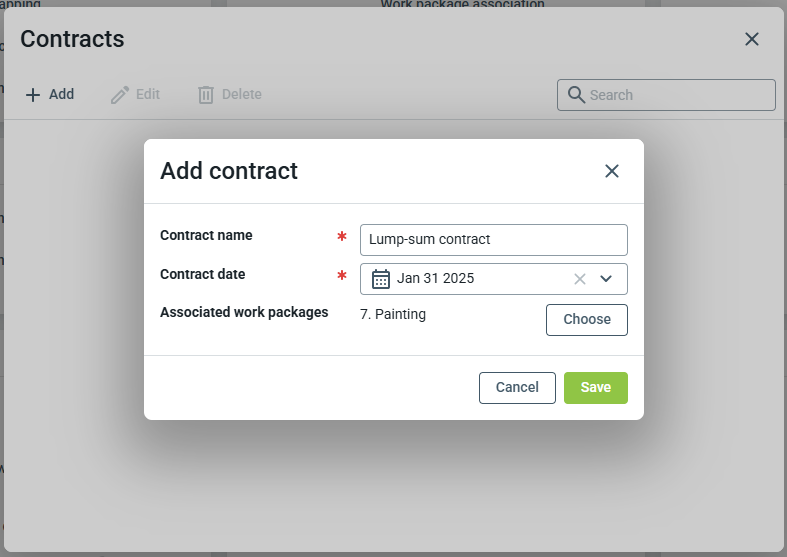Expand the Contract date dropdown chevron
This screenshot has height=557, width=787.
(x=606, y=279)
